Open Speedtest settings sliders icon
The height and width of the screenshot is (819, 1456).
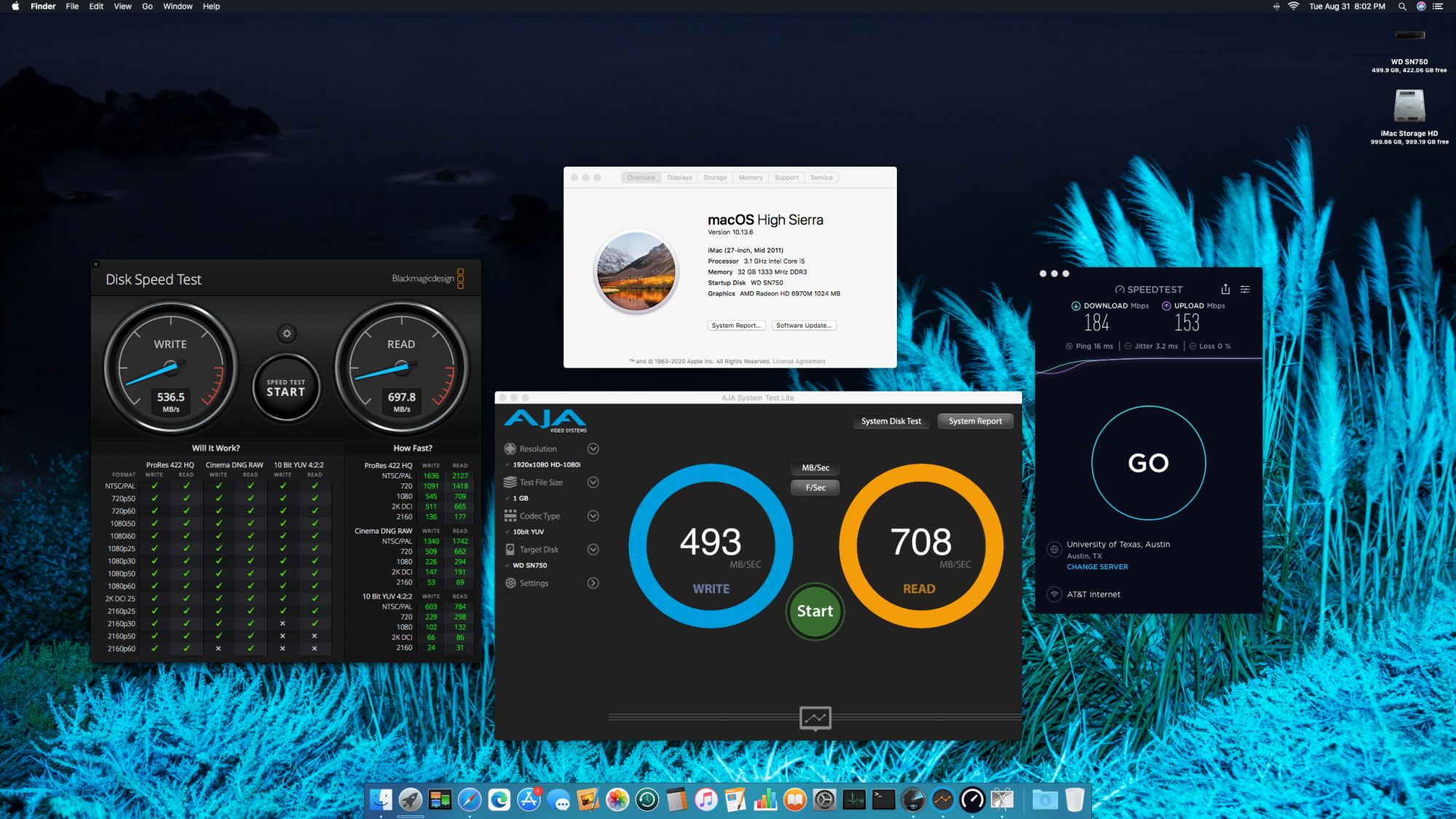[1245, 289]
